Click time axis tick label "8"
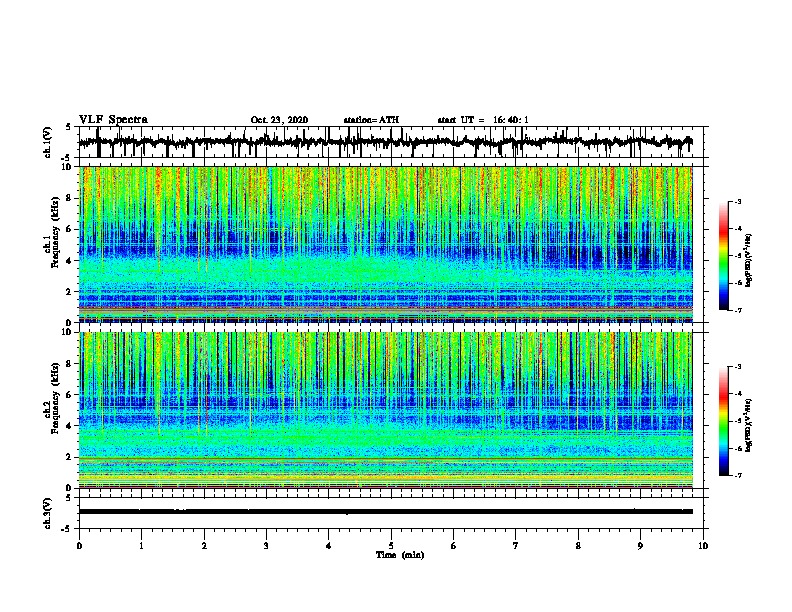Image resolution: width=792 pixels, height=612 pixels. click(x=578, y=546)
